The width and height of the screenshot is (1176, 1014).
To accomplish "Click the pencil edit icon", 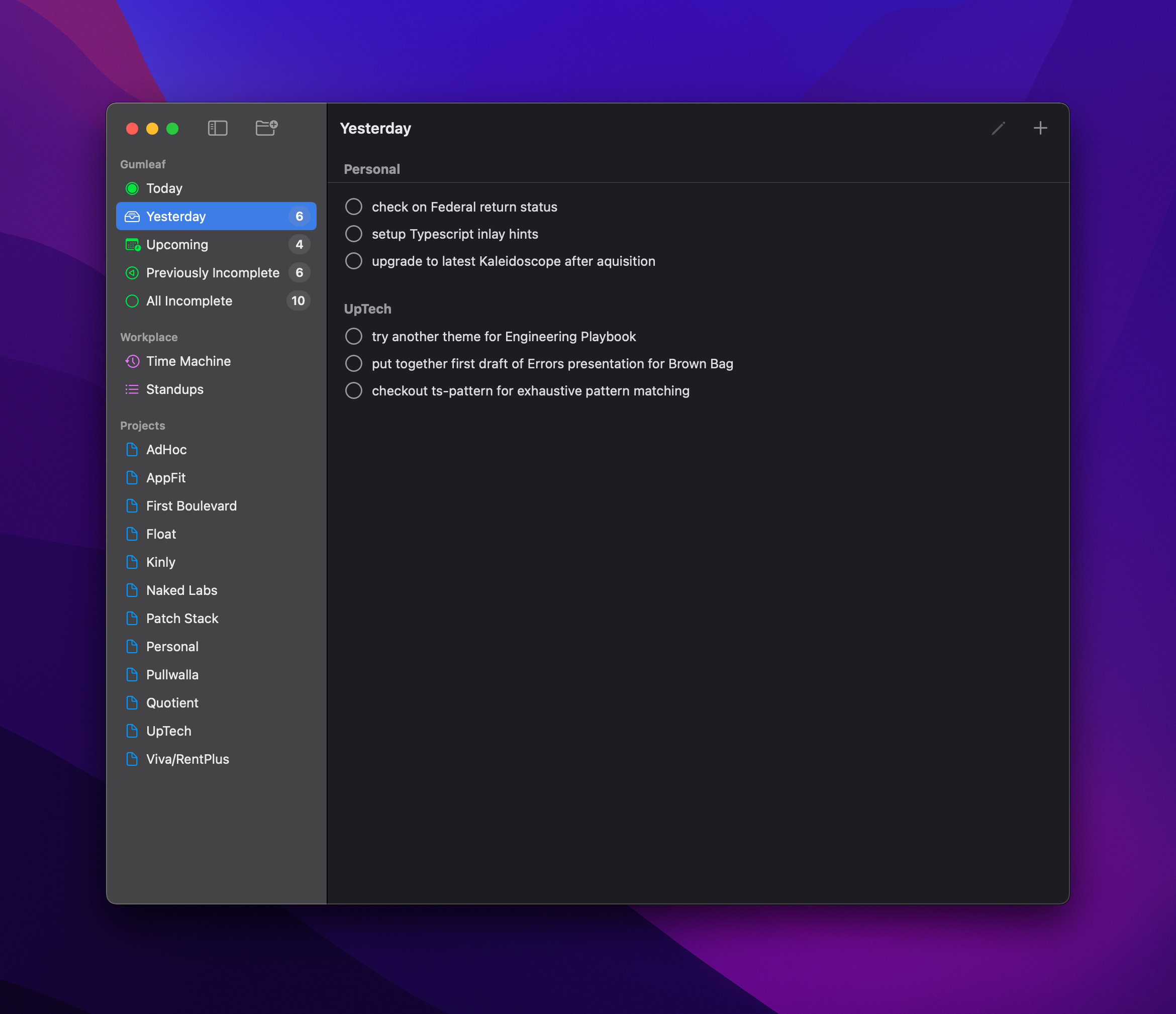I will click(x=998, y=128).
